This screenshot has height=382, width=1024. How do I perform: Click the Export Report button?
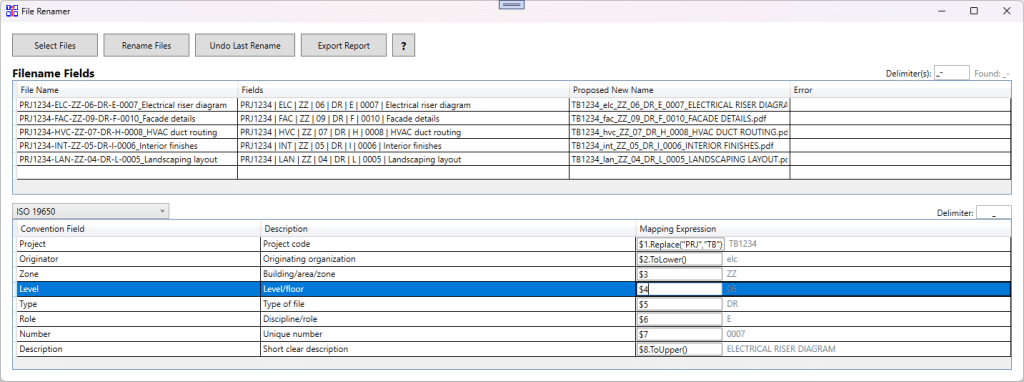[344, 46]
